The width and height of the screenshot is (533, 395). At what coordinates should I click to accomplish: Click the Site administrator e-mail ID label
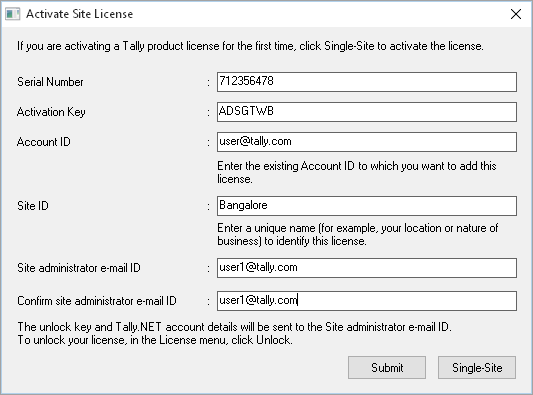(x=79, y=268)
